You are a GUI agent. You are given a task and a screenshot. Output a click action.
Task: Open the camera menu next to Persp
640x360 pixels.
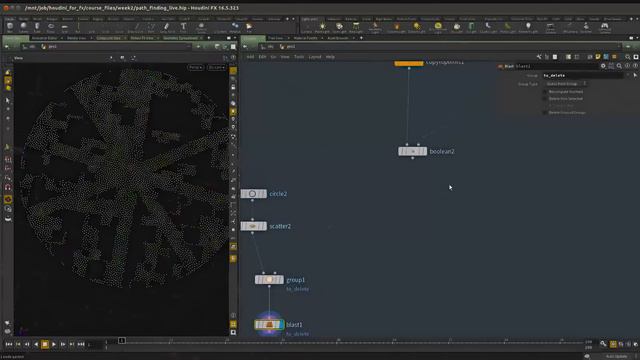pos(216,67)
